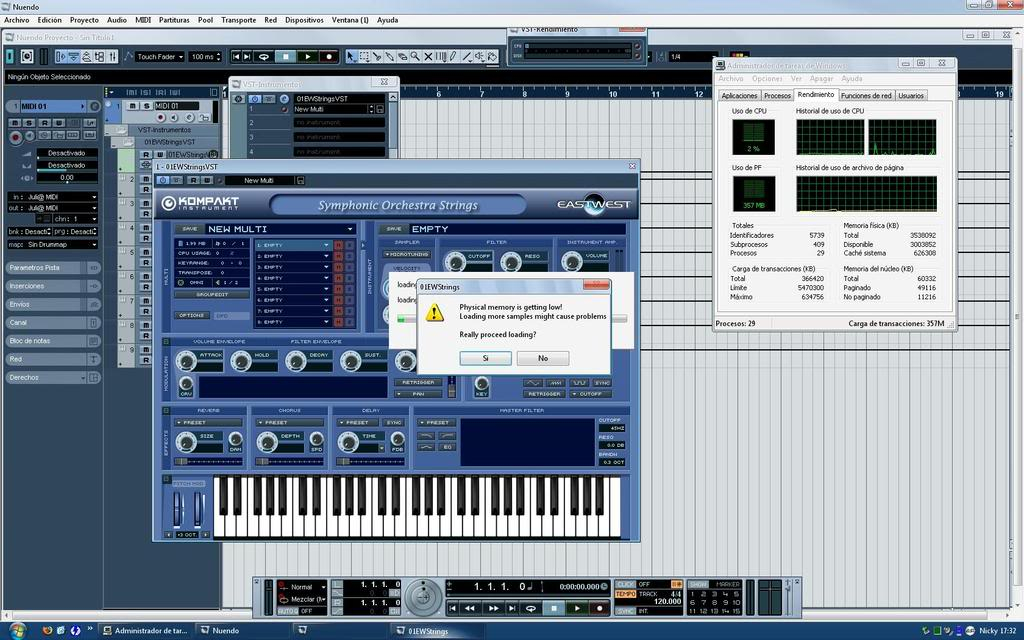1024x640 pixels.
Task: Select the Line tool in toolbar
Action: point(466,57)
